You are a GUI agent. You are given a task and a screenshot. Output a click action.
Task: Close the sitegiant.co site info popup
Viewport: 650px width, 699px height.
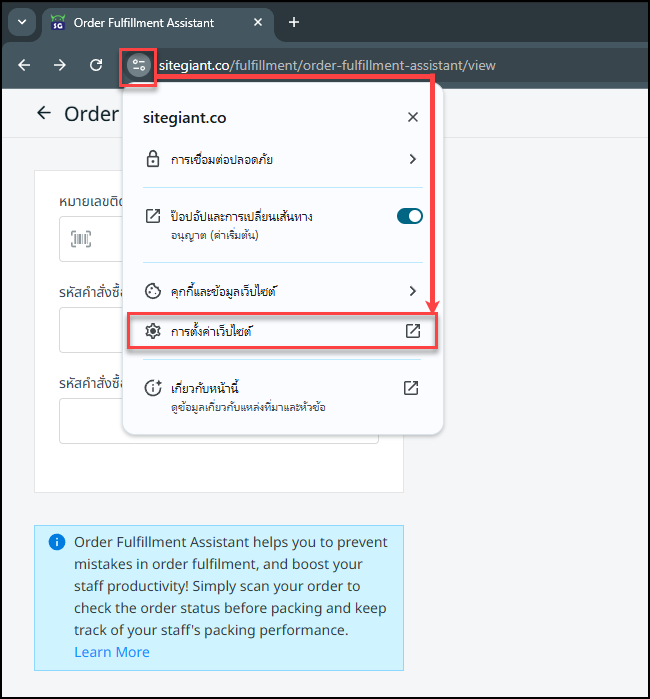tap(413, 117)
